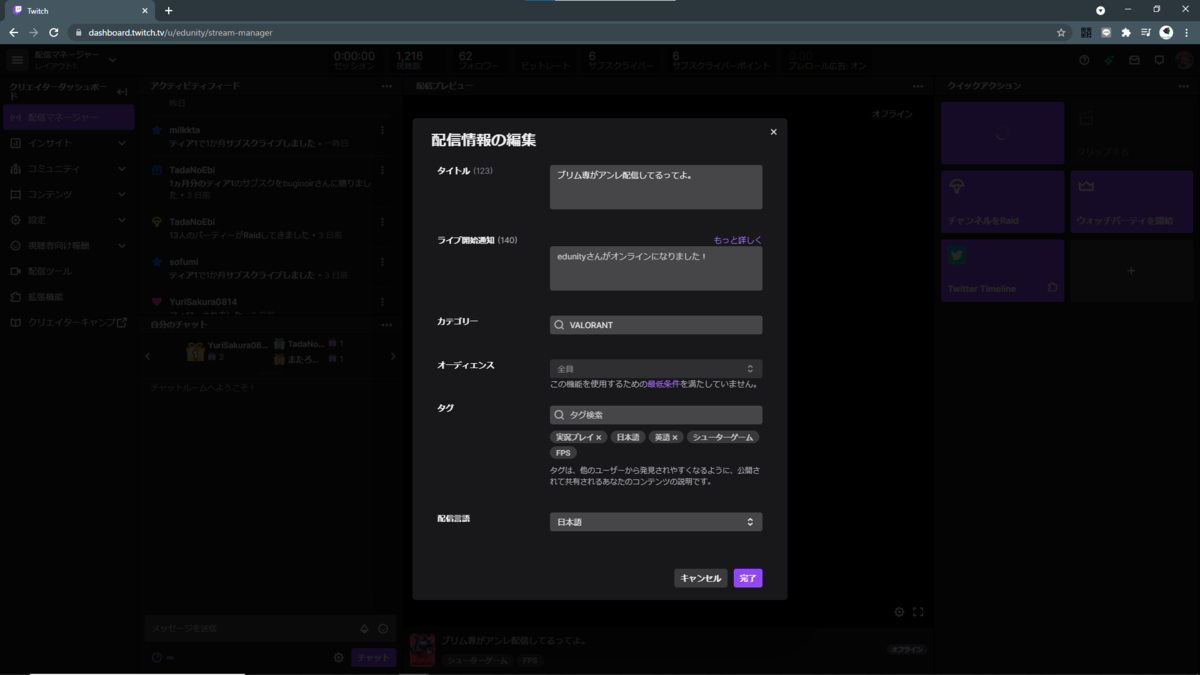Image resolution: width=1200 pixels, height=675 pixels.
Task: Reload the page
Action: [x=54, y=32]
